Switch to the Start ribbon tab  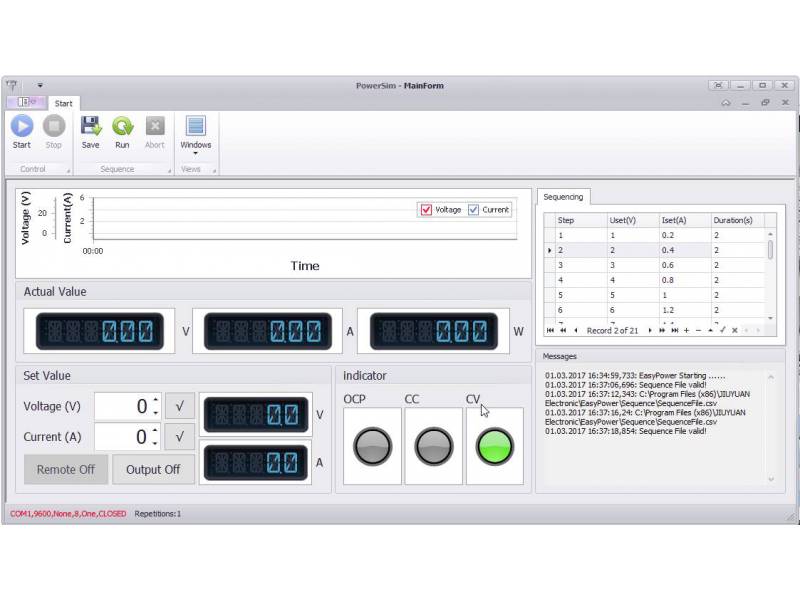tap(63, 103)
